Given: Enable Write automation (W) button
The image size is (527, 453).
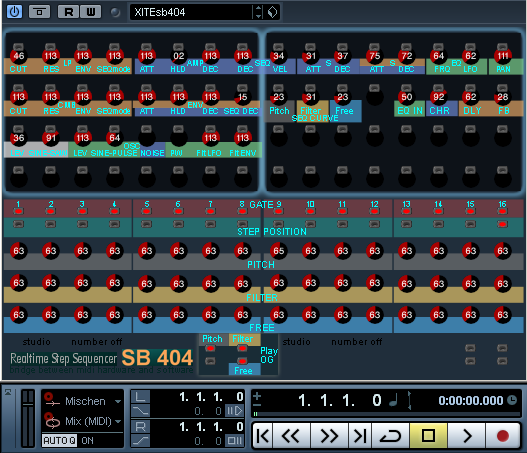Looking at the screenshot, I should (x=90, y=12).
